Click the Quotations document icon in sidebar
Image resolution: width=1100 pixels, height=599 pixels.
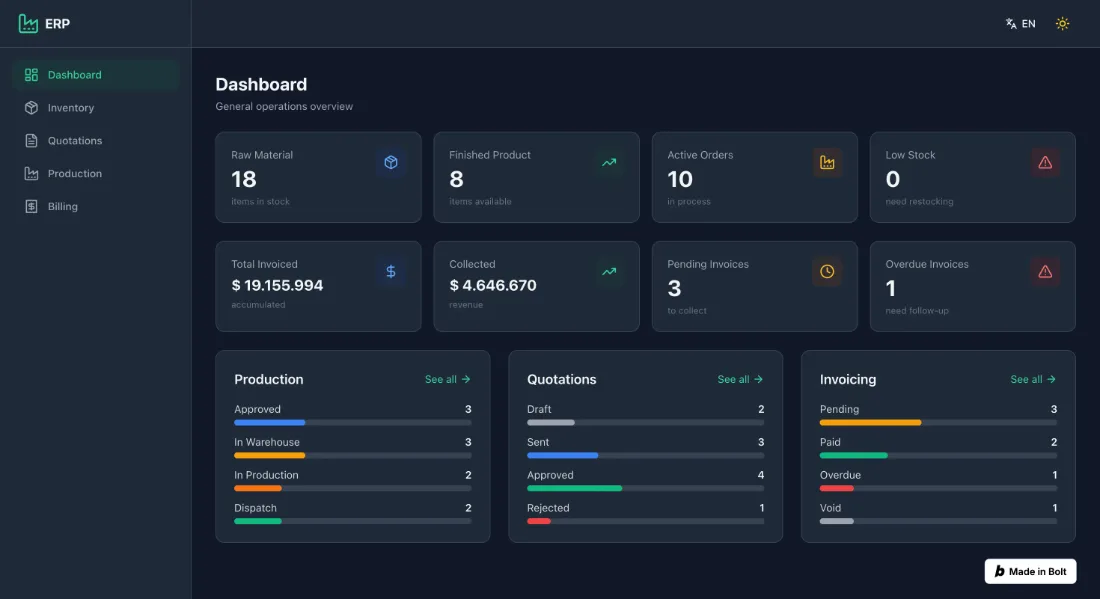(x=31, y=141)
